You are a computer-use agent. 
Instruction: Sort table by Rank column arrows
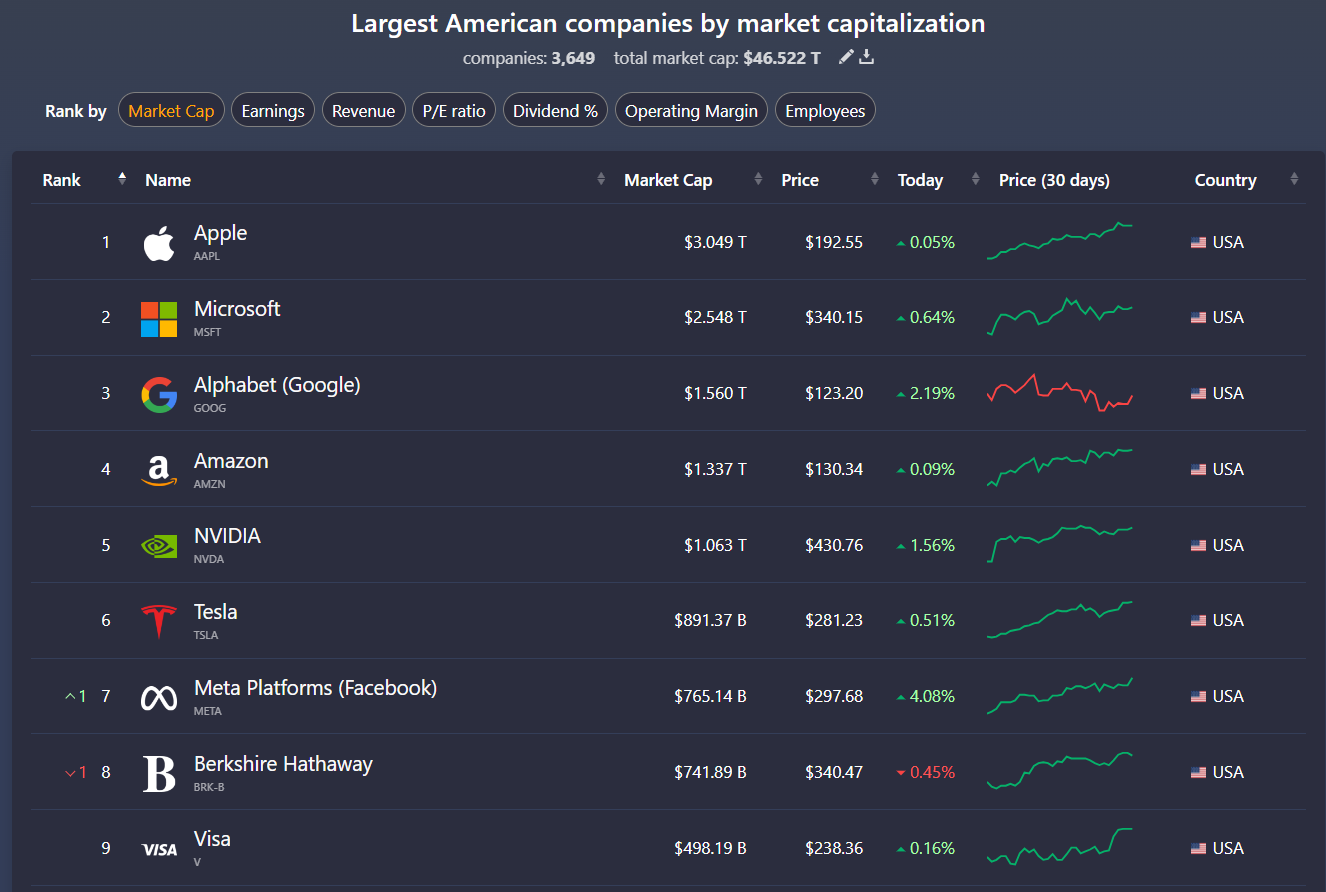[x=122, y=179]
